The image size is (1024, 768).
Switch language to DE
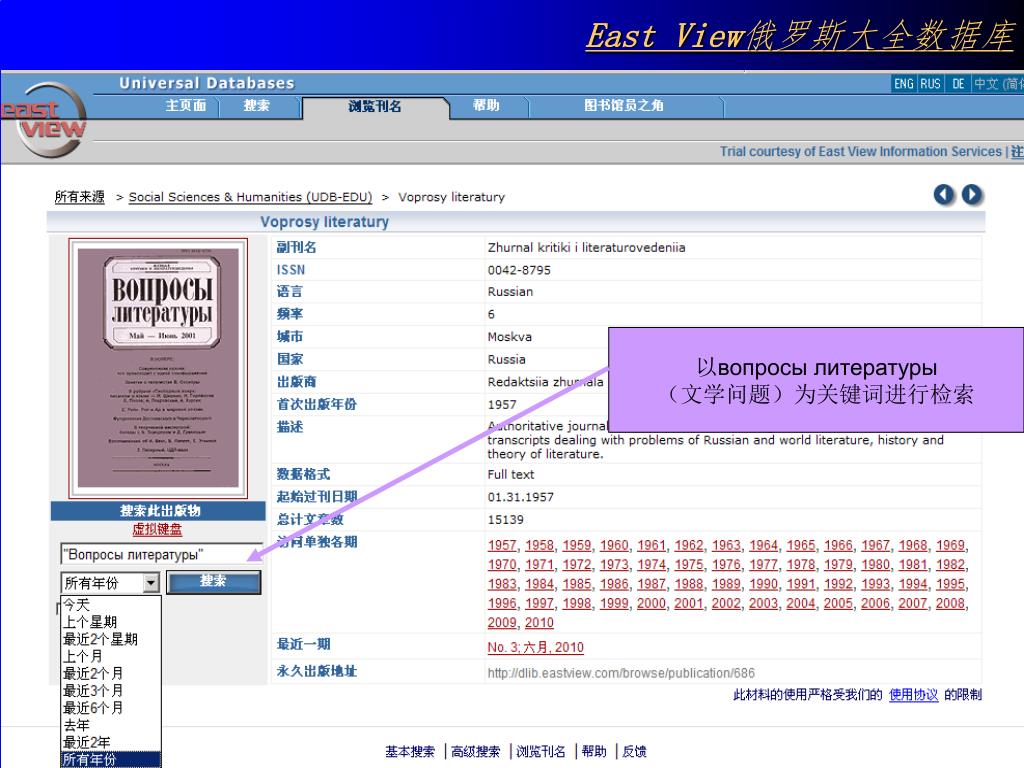click(958, 84)
